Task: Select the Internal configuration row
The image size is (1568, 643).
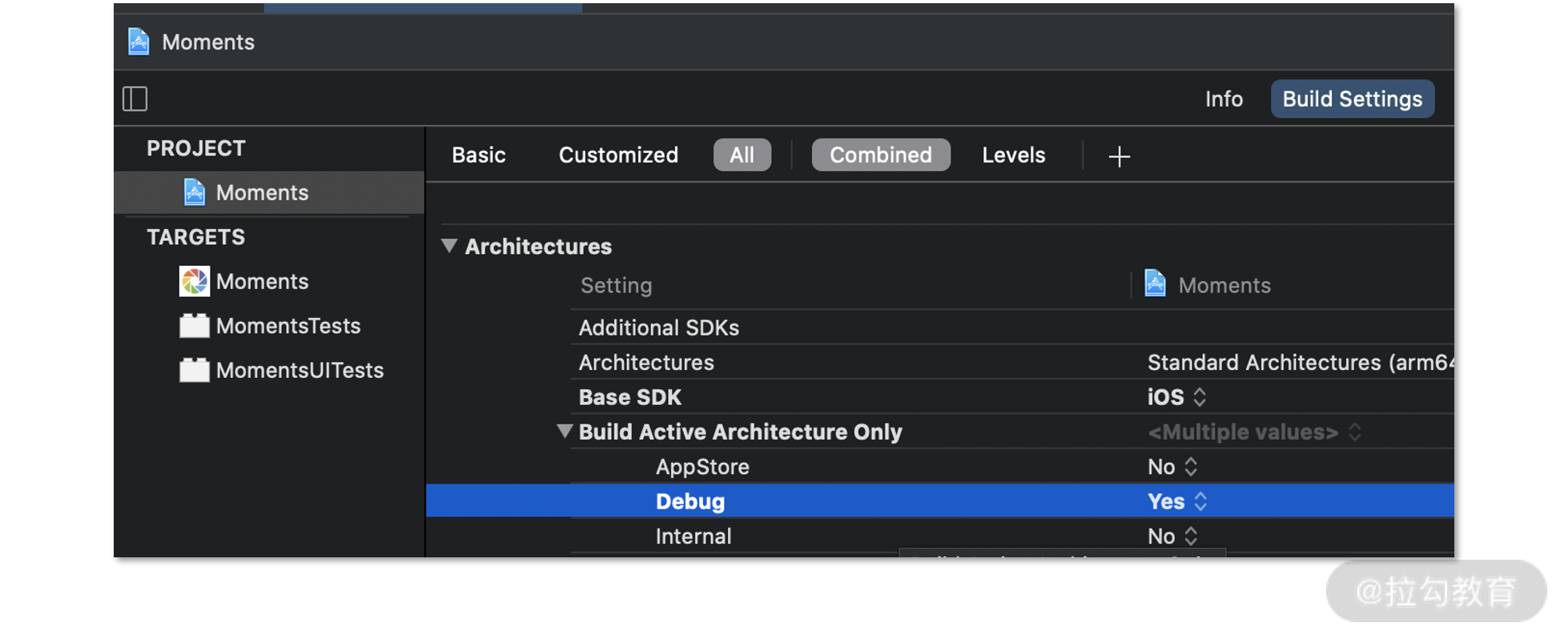Action: [x=1012, y=537]
